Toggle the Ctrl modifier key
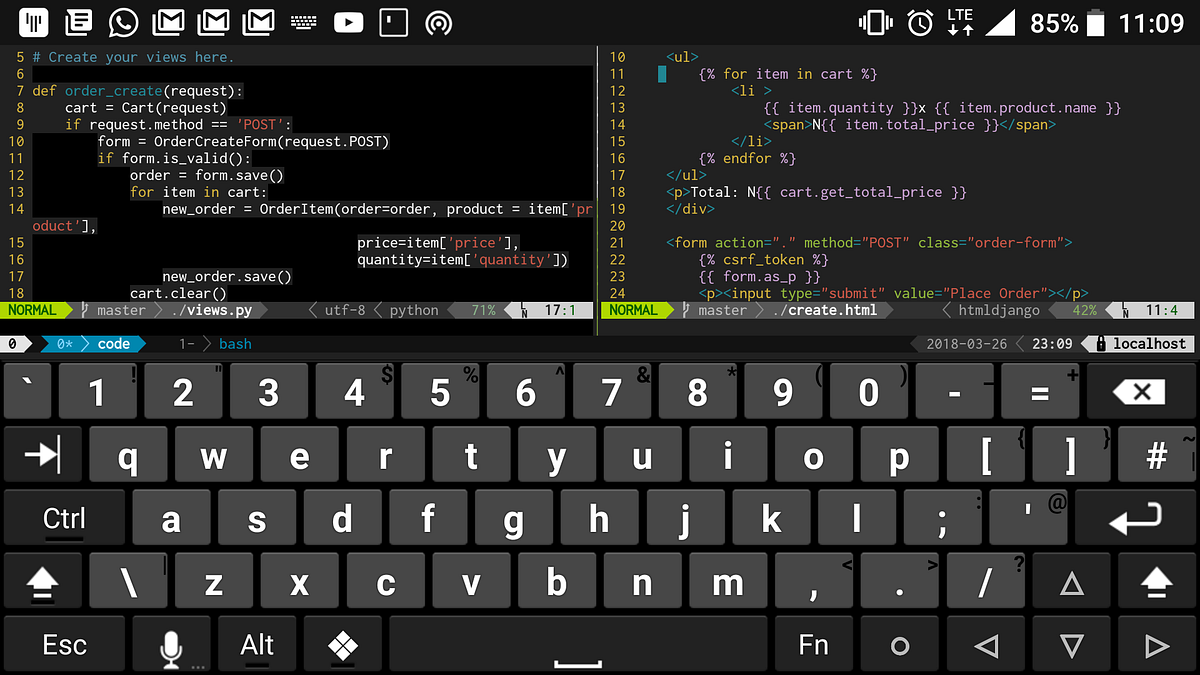Image resolution: width=1200 pixels, height=675 pixels. click(x=65, y=518)
